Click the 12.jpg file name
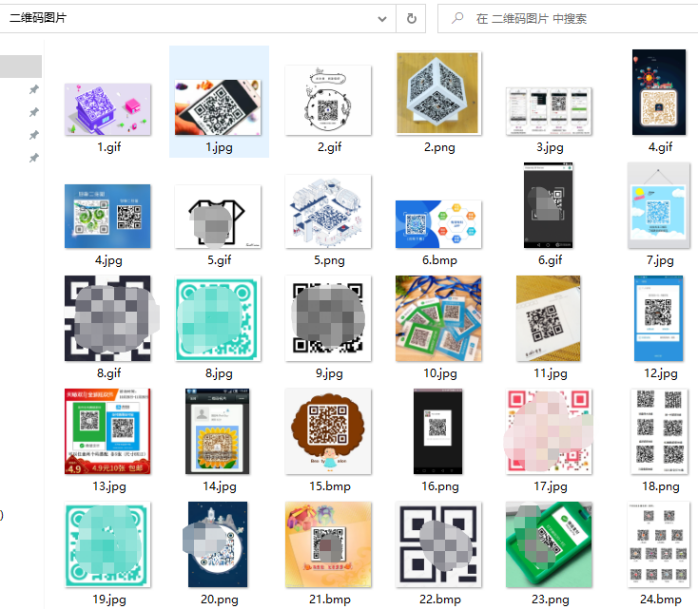Viewport: 698px width, 610px height. (661, 373)
